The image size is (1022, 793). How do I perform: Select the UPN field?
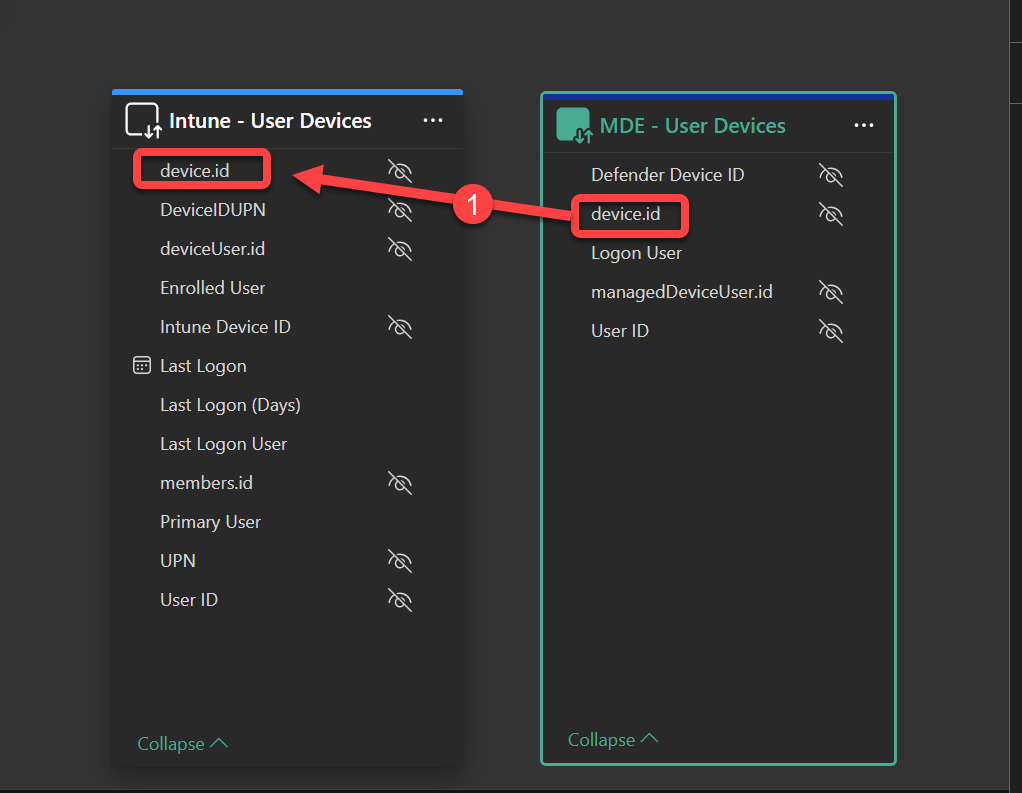[178, 561]
